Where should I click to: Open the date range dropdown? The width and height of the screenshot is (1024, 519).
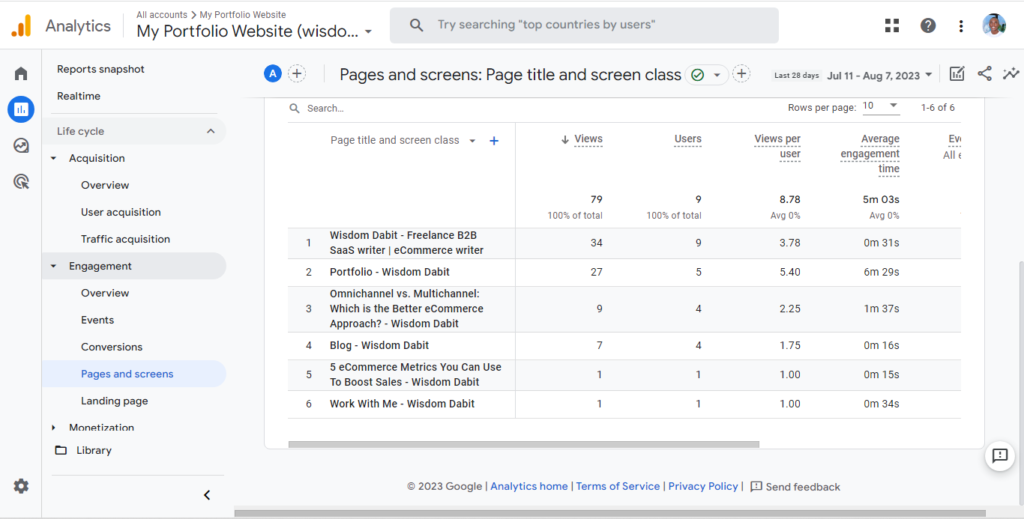[x=880, y=75]
